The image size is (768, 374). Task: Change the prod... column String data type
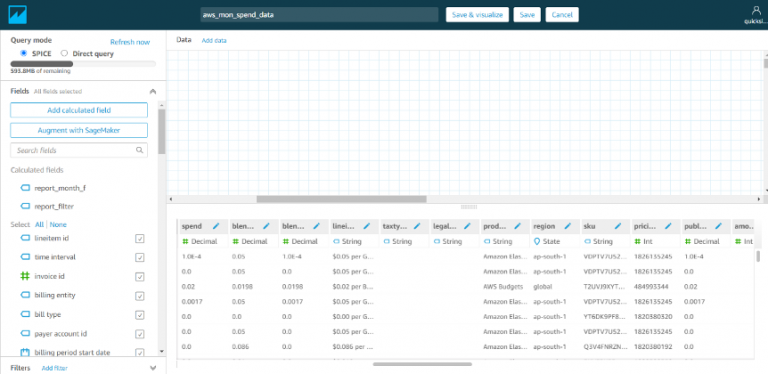click(498, 241)
